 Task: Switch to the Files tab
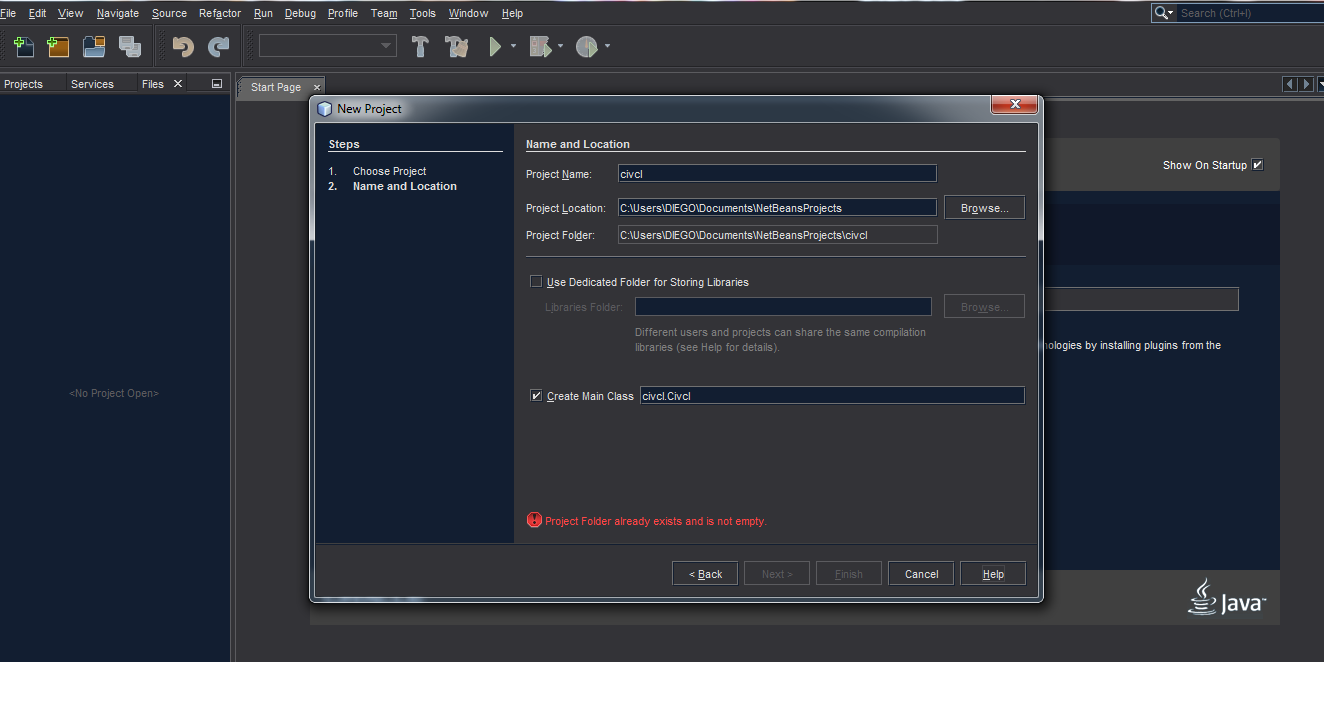pyautogui.click(x=153, y=84)
